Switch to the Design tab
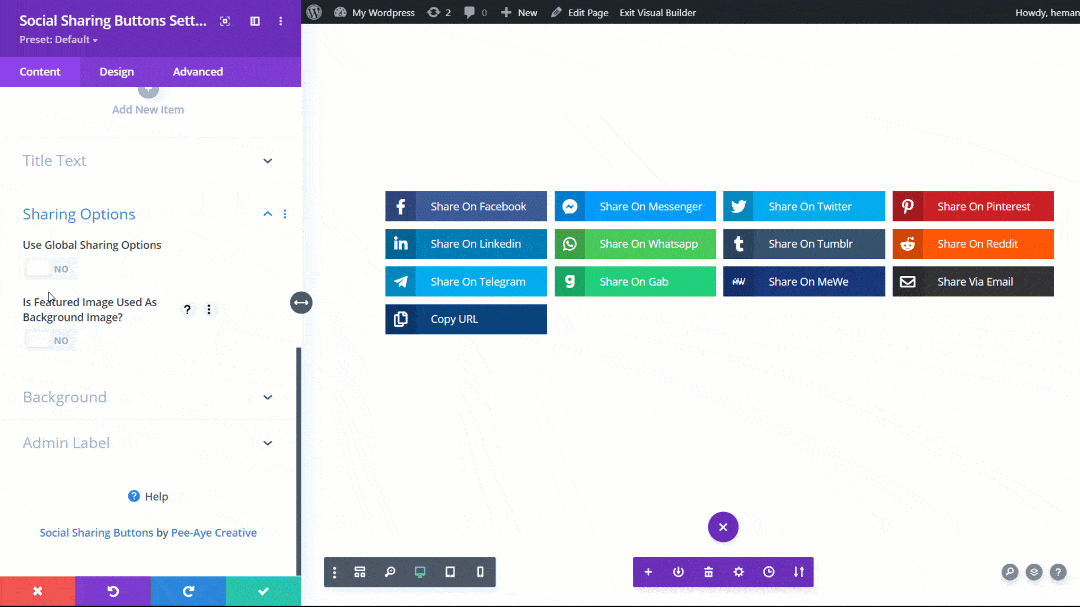This screenshot has height=607, width=1080. (x=116, y=72)
